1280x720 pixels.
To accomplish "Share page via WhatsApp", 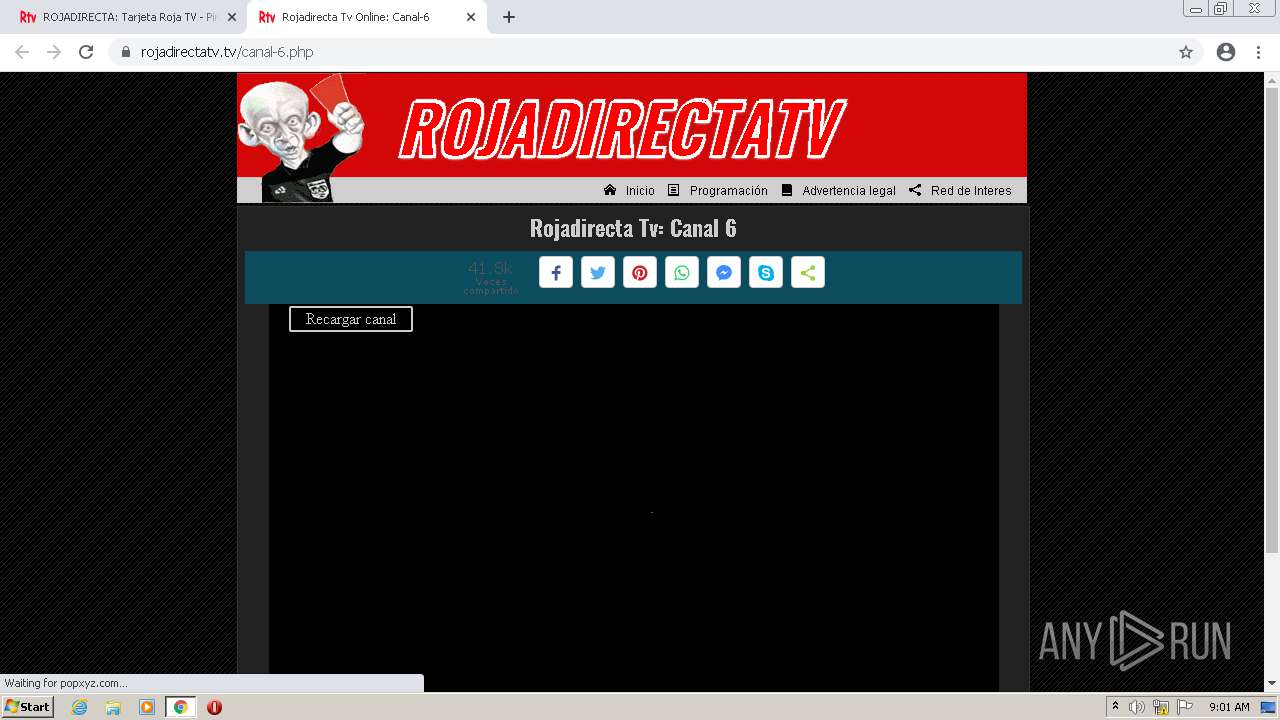I will (682, 273).
